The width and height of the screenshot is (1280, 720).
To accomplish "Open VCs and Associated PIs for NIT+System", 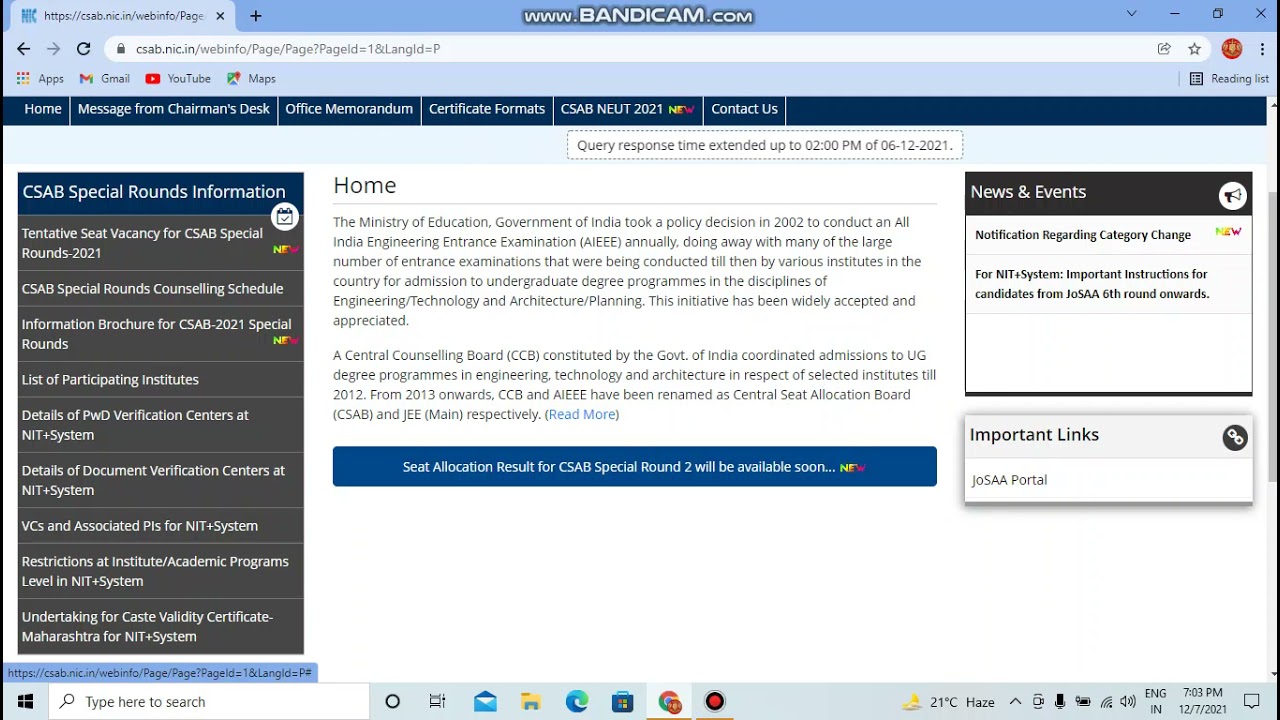I will click(x=160, y=526).
